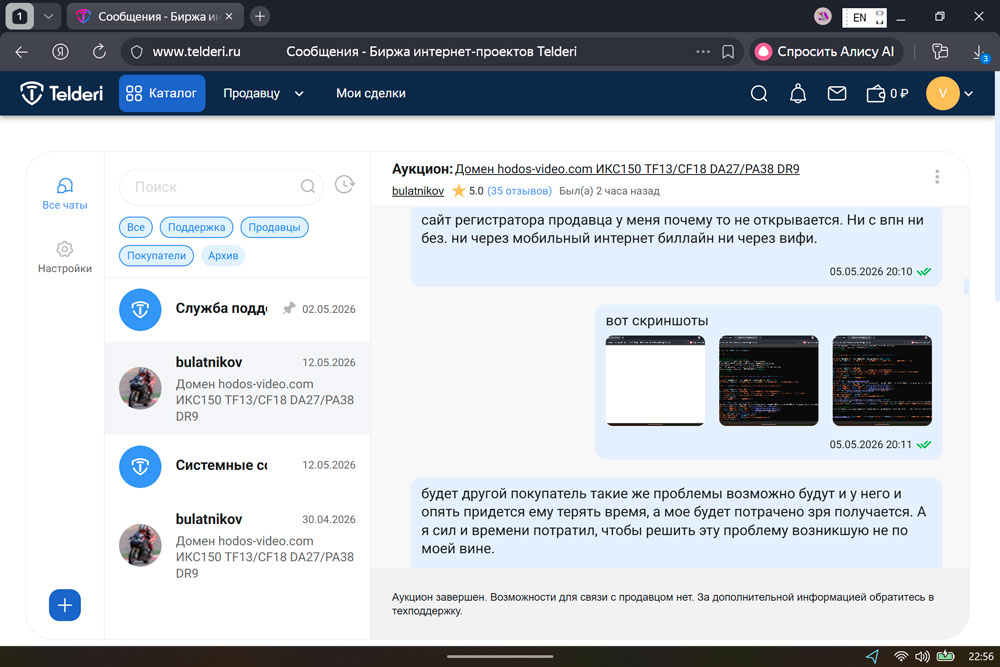
Task: Open notifications bell icon
Action: pyautogui.click(x=798, y=94)
